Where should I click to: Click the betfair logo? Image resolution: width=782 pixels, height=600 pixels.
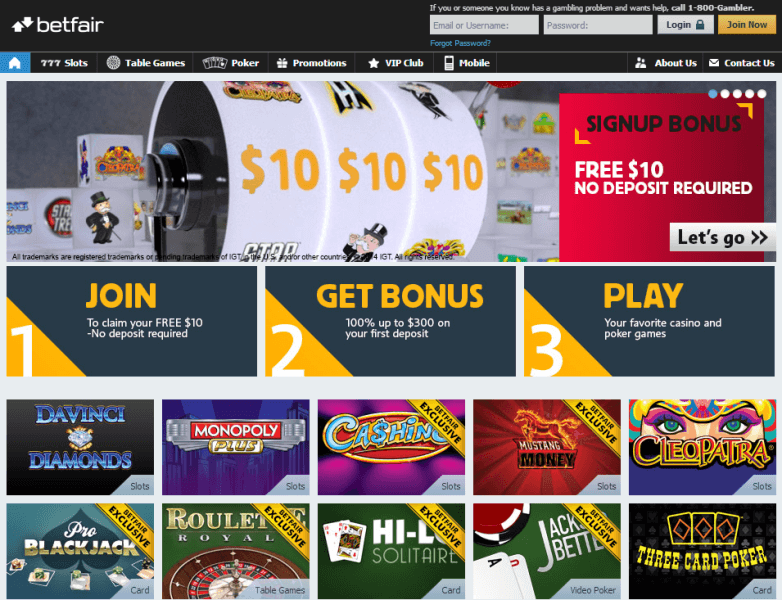(58, 24)
